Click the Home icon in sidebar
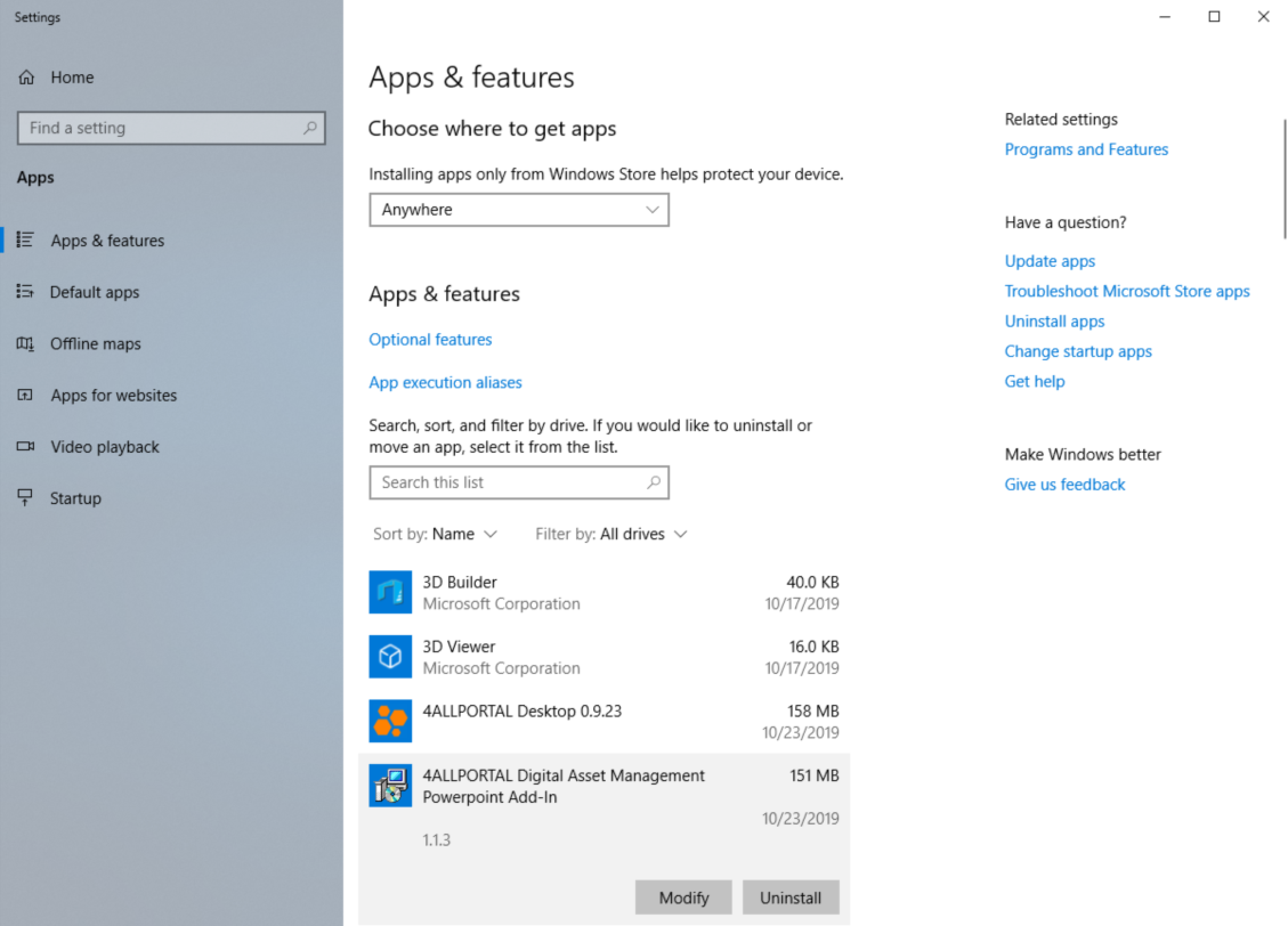The image size is (1288, 926). click(x=26, y=77)
